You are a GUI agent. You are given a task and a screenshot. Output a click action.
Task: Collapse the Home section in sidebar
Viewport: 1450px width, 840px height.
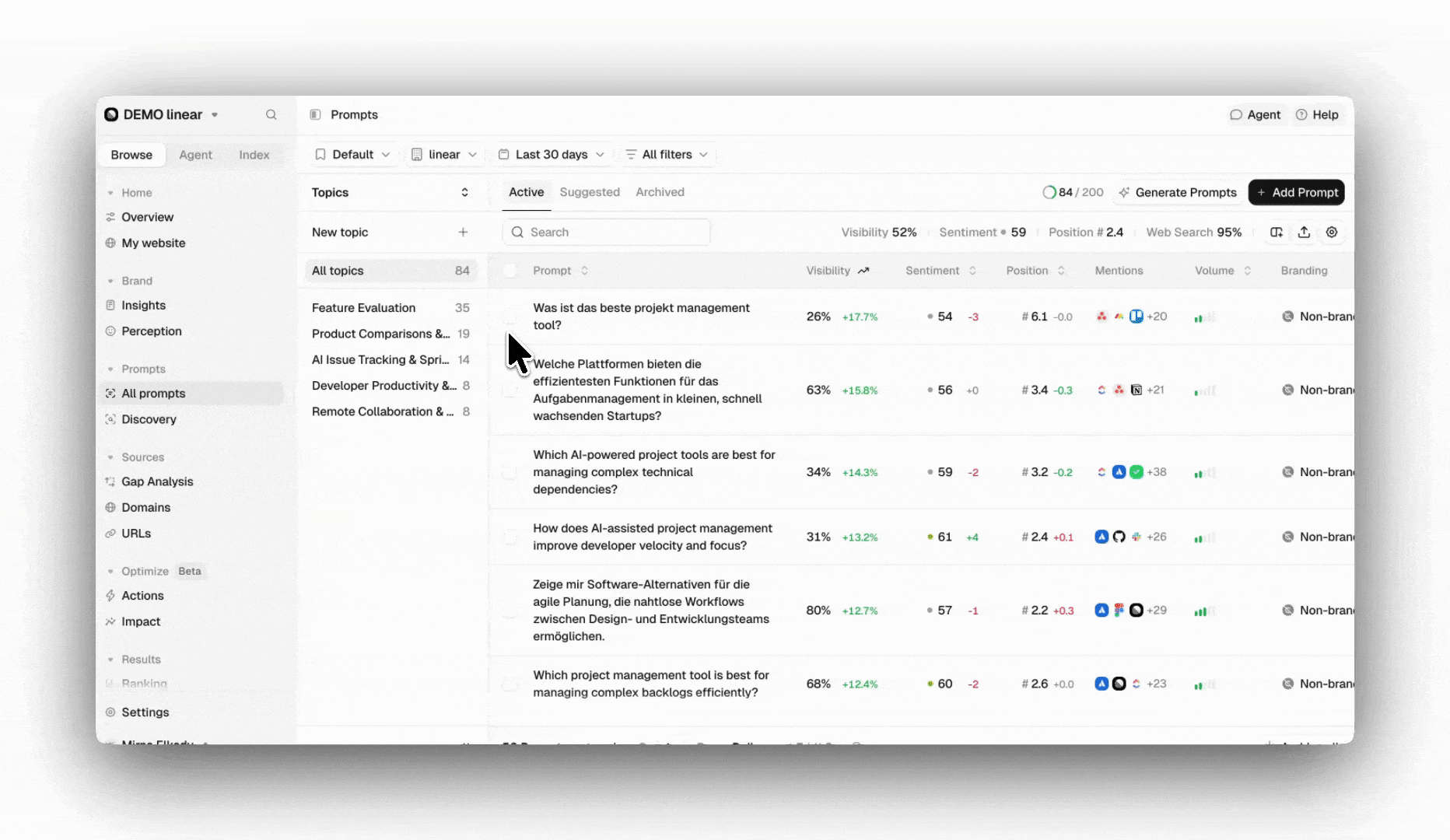coord(110,193)
